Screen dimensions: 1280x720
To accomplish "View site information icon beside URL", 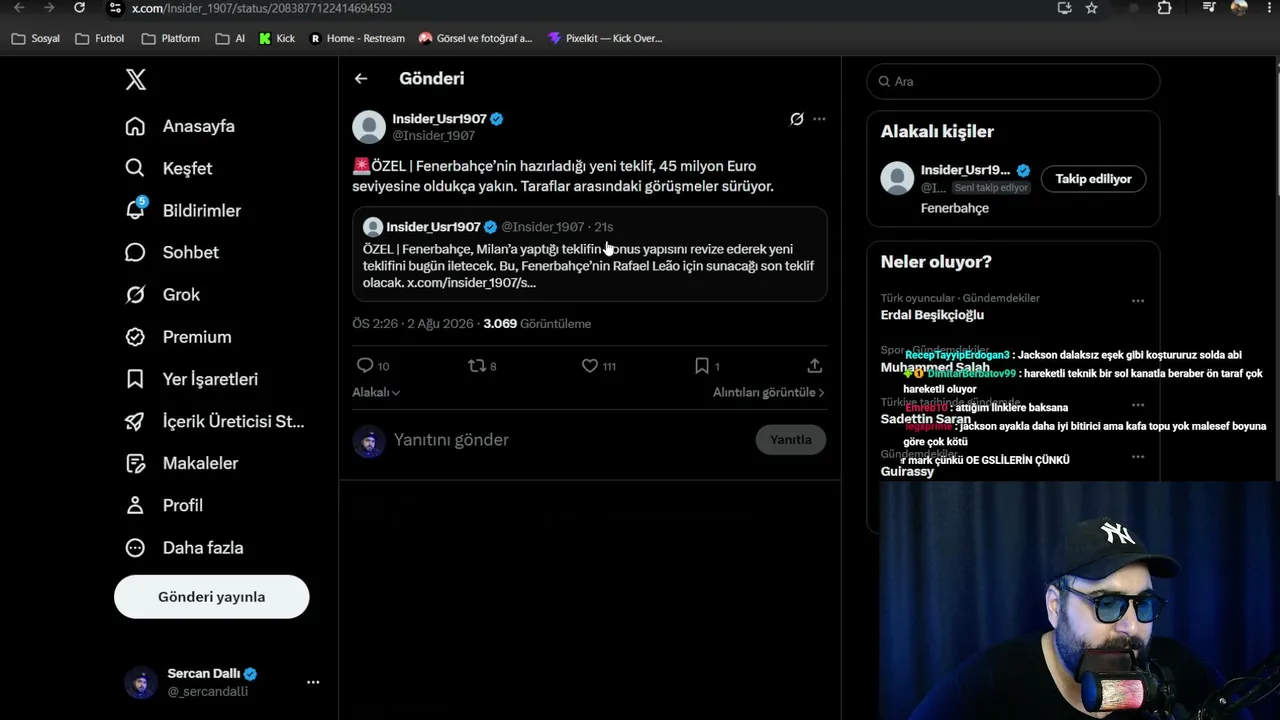I will pos(115,8).
